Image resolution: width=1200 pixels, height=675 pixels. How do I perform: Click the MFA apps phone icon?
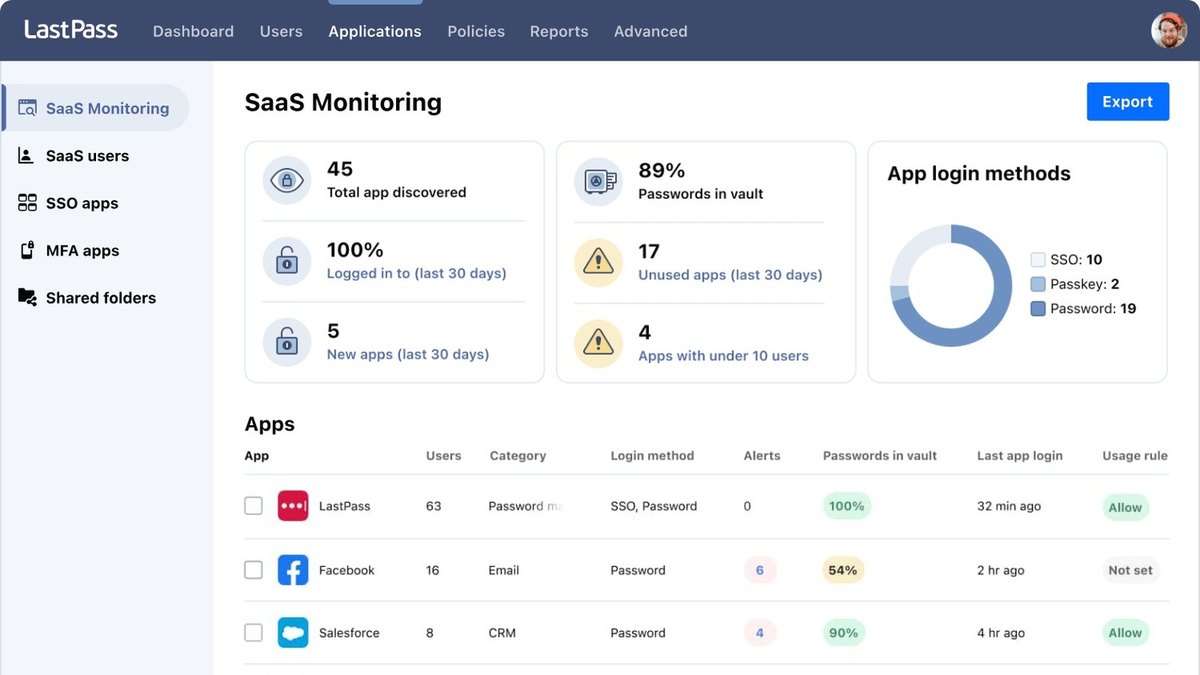tap(27, 250)
